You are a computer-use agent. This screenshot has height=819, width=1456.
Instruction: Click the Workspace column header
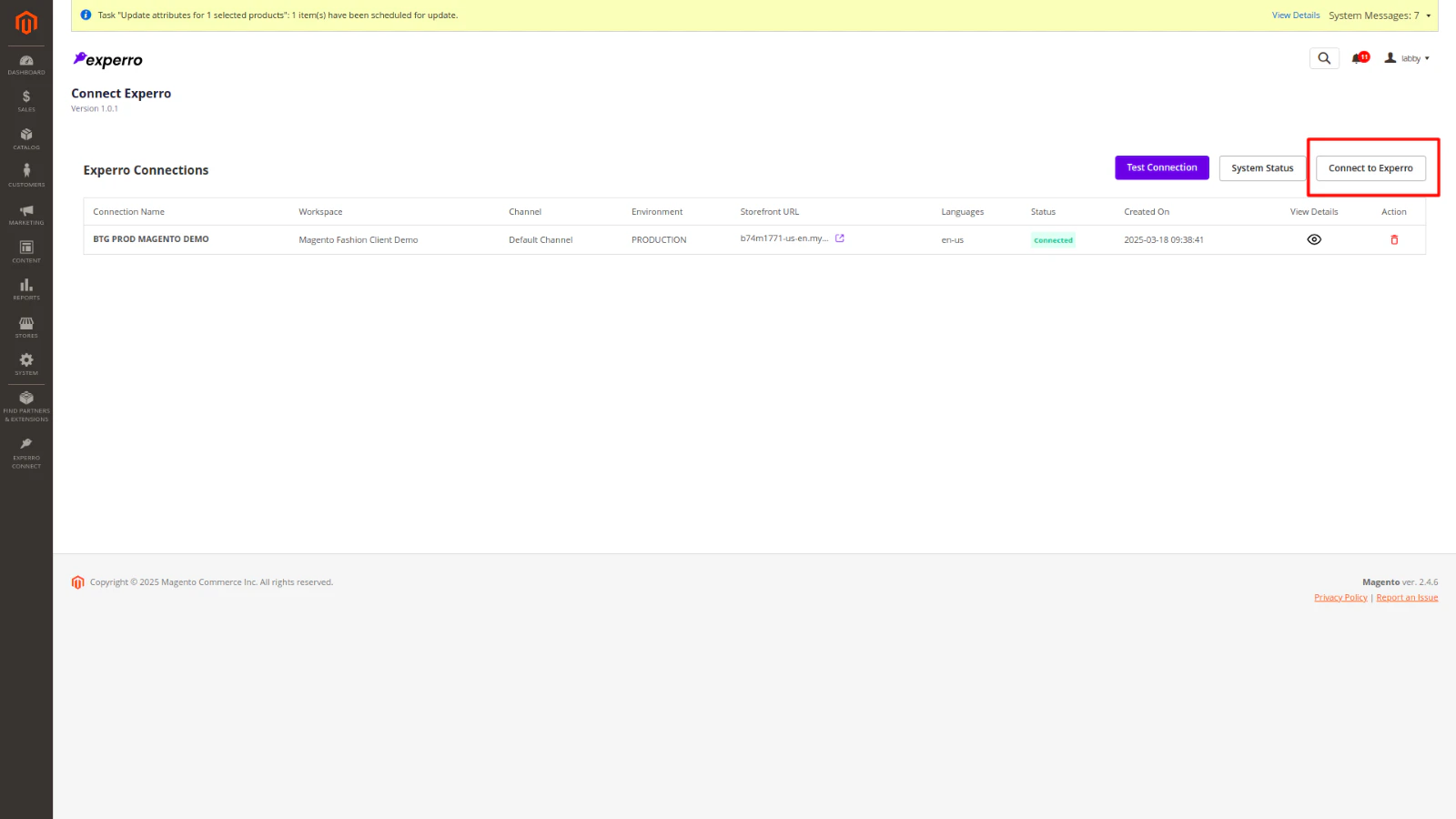point(320,212)
